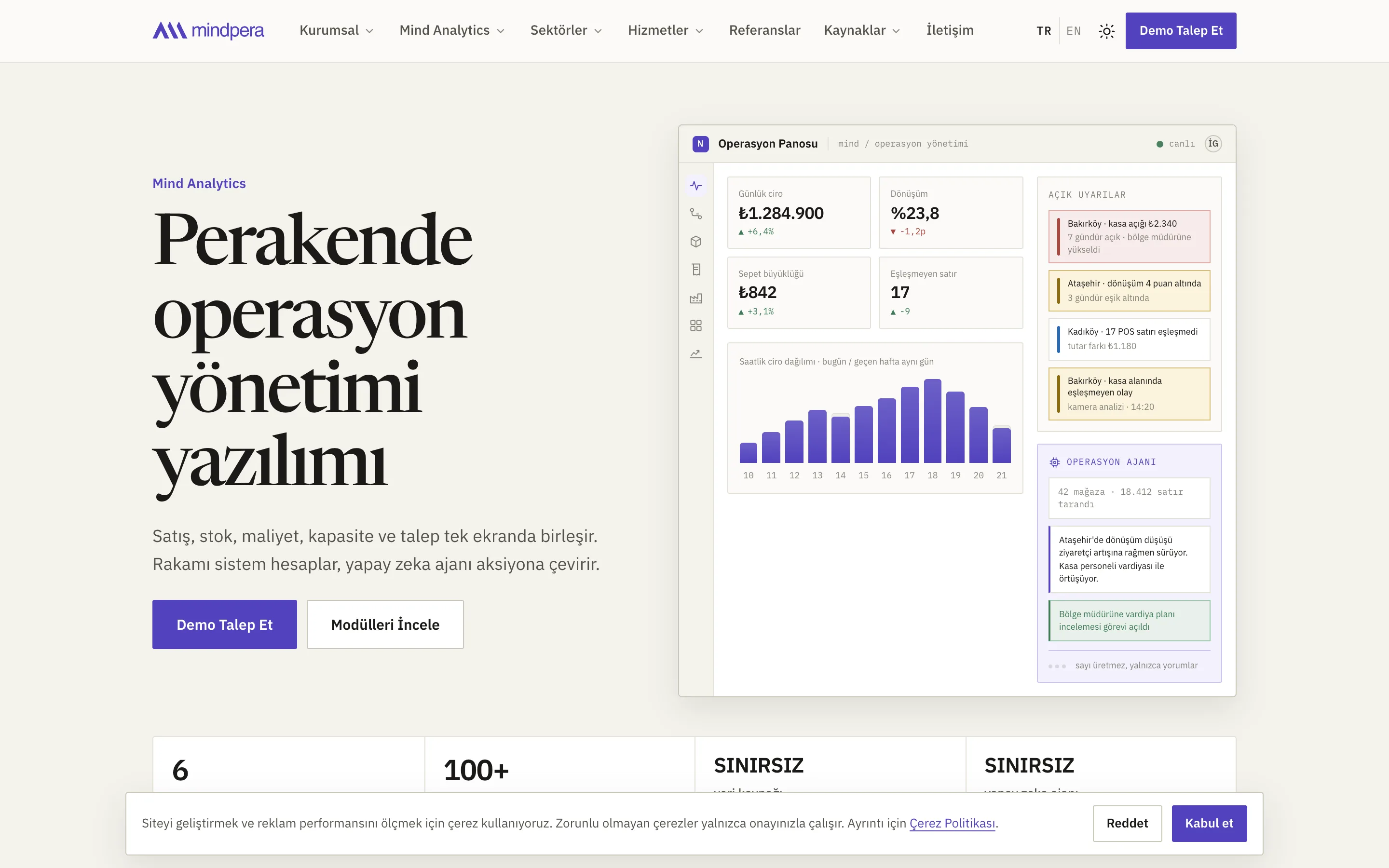The height and width of the screenshot is (868, 1389).
Task: Click the Operasyon Ajanı chip icon
Action: [x=1054, y=462]
